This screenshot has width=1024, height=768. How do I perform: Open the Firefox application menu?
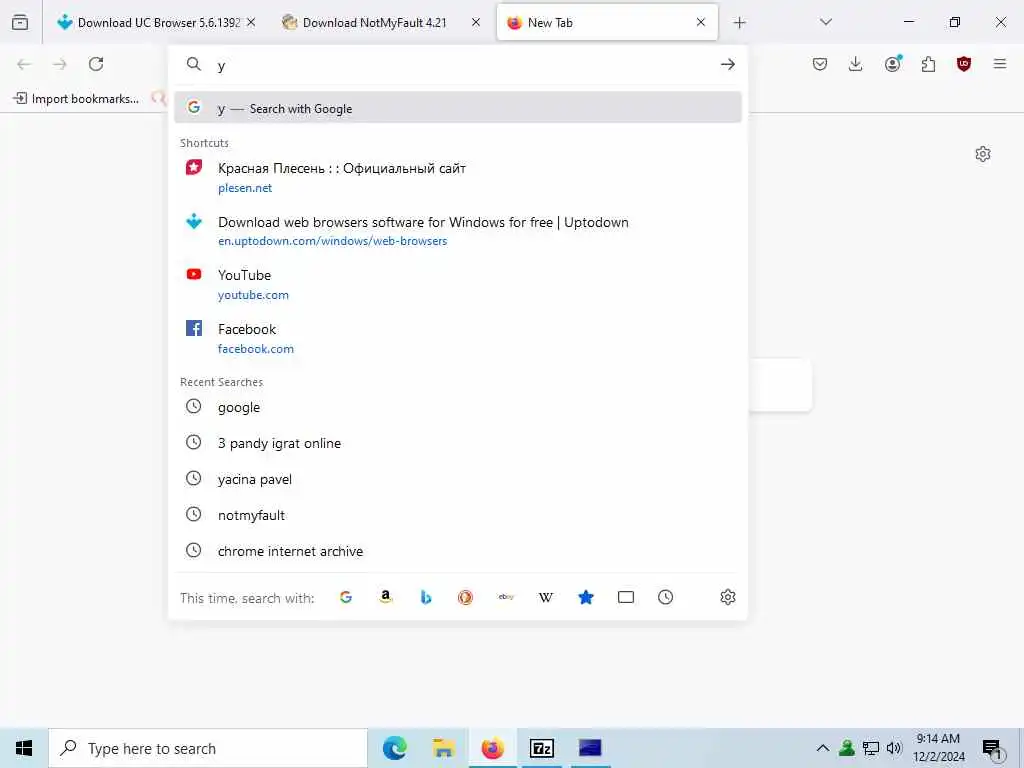1000,64
